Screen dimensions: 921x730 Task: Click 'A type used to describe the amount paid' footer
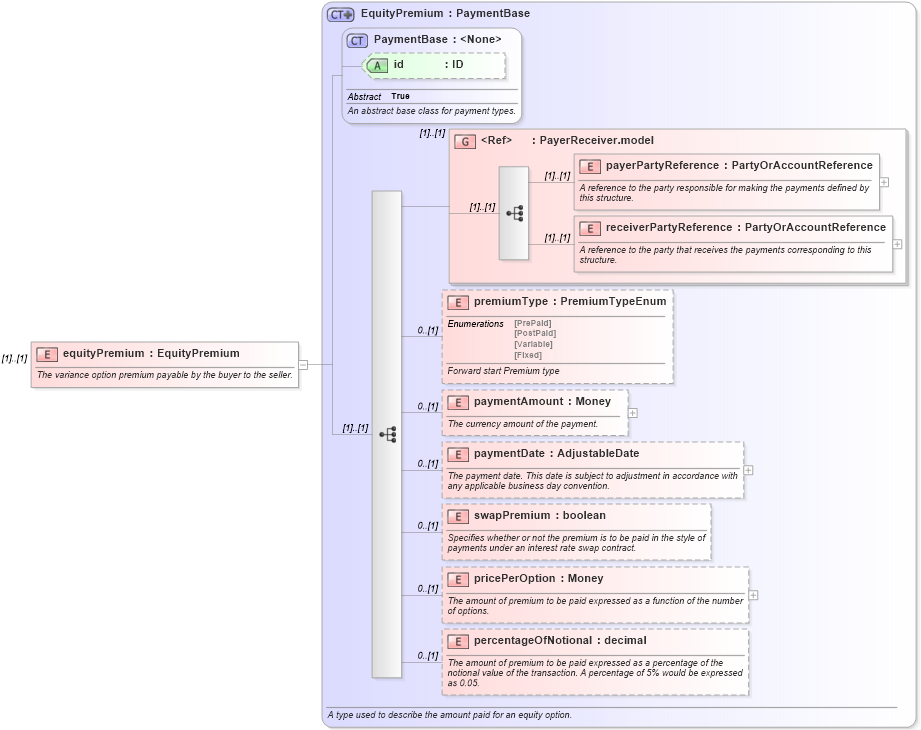(x=449, y=715)
